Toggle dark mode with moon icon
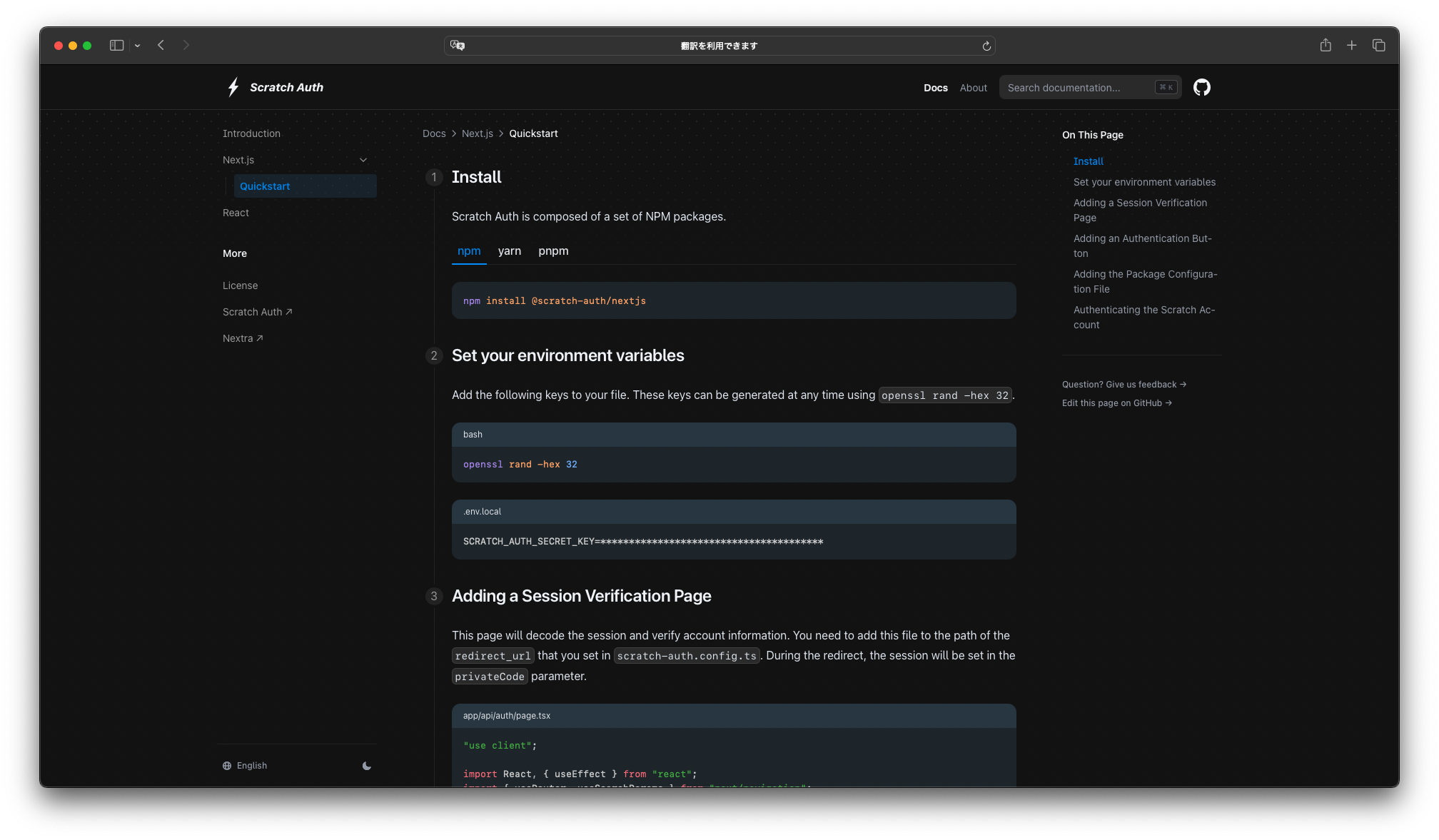Screen dimensions: 1439x840 coord(367,766)
